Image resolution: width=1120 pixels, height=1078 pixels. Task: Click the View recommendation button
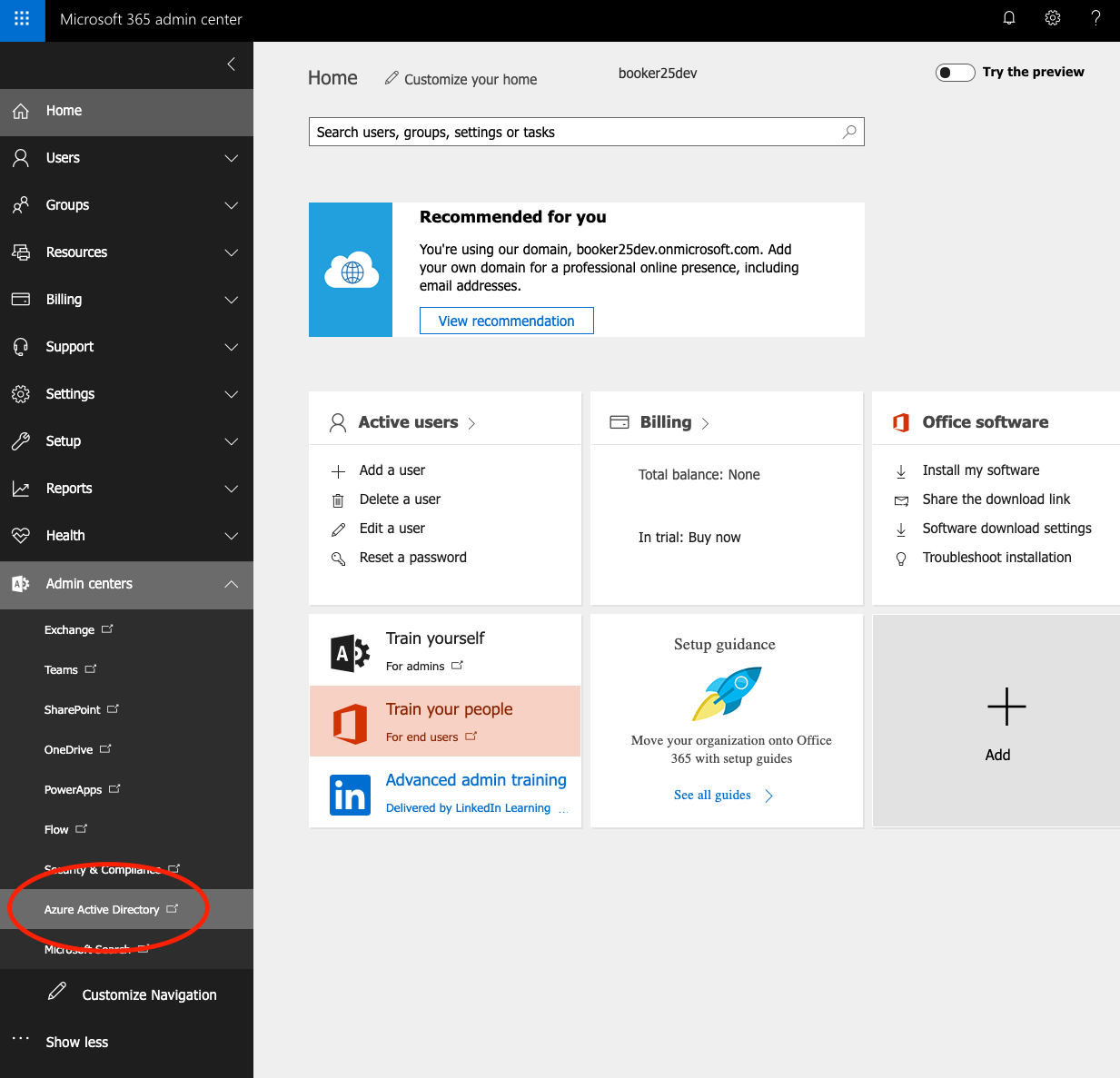506,321
